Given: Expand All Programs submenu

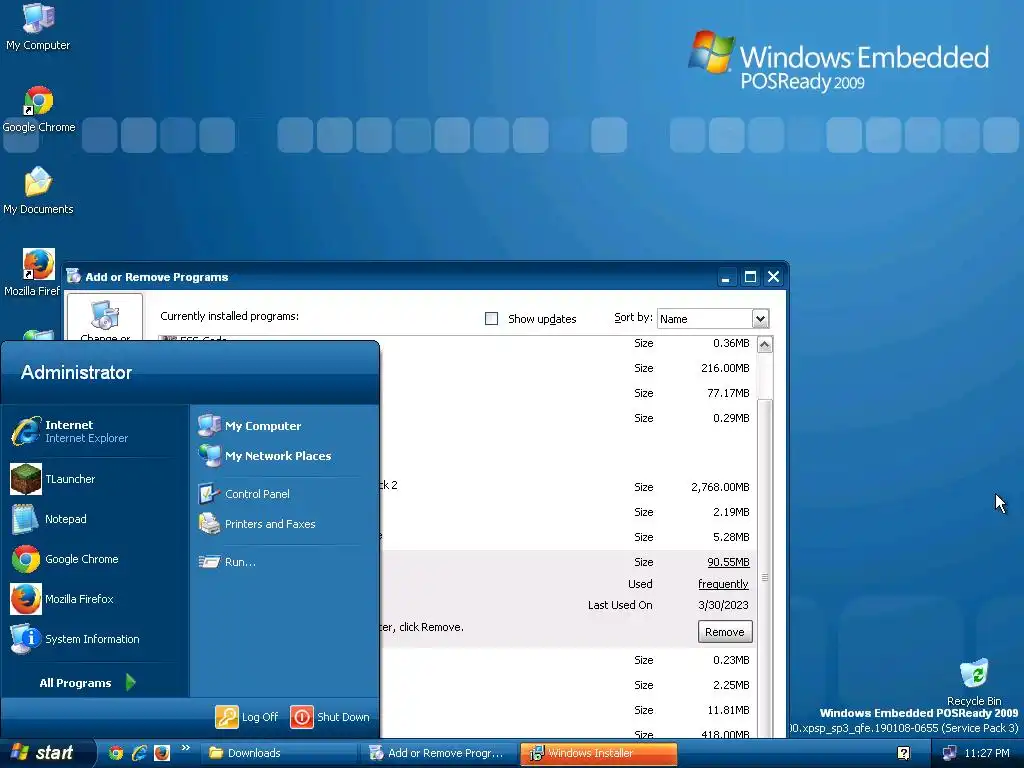Looking at the screenshot, I should 88,682.
